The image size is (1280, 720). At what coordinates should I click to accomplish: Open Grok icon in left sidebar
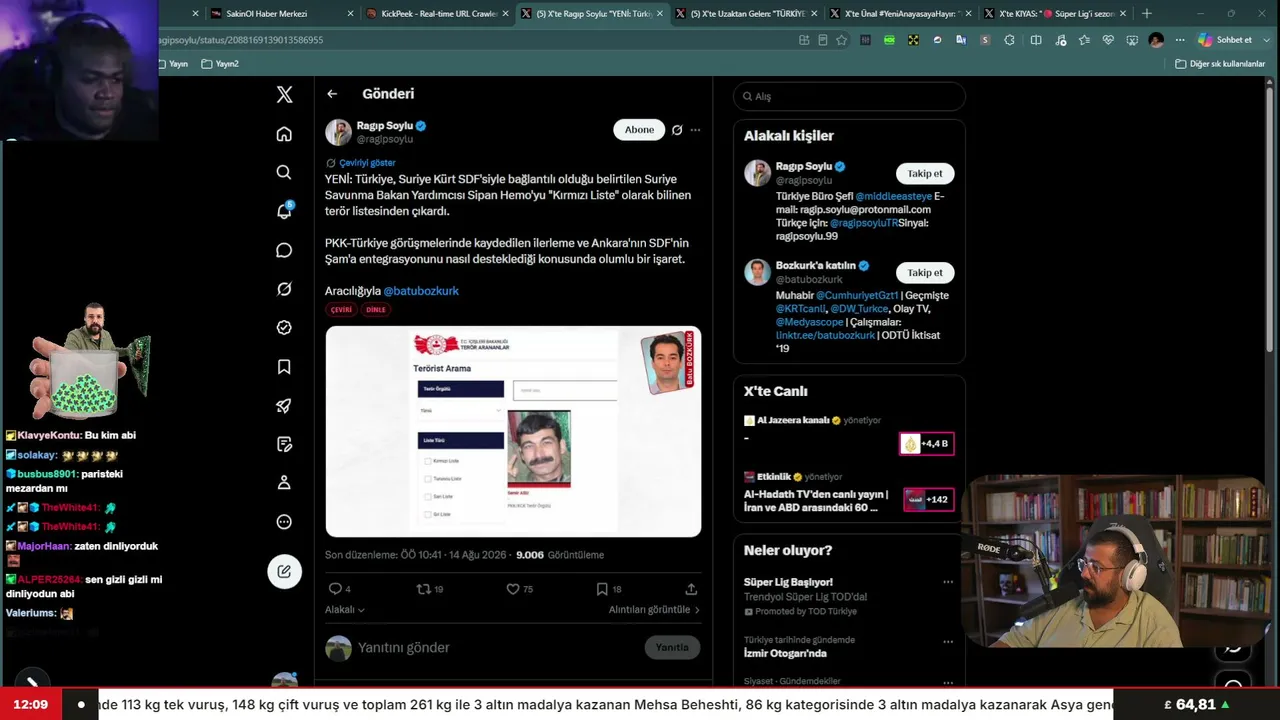click(x=284, y=289)
